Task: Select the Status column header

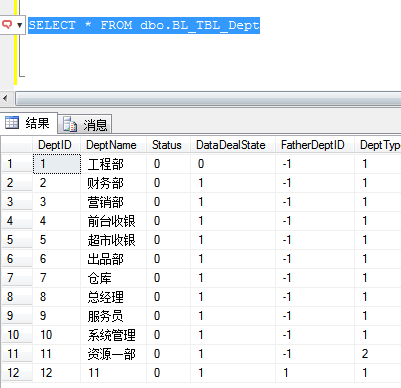Action: (168, 145)
